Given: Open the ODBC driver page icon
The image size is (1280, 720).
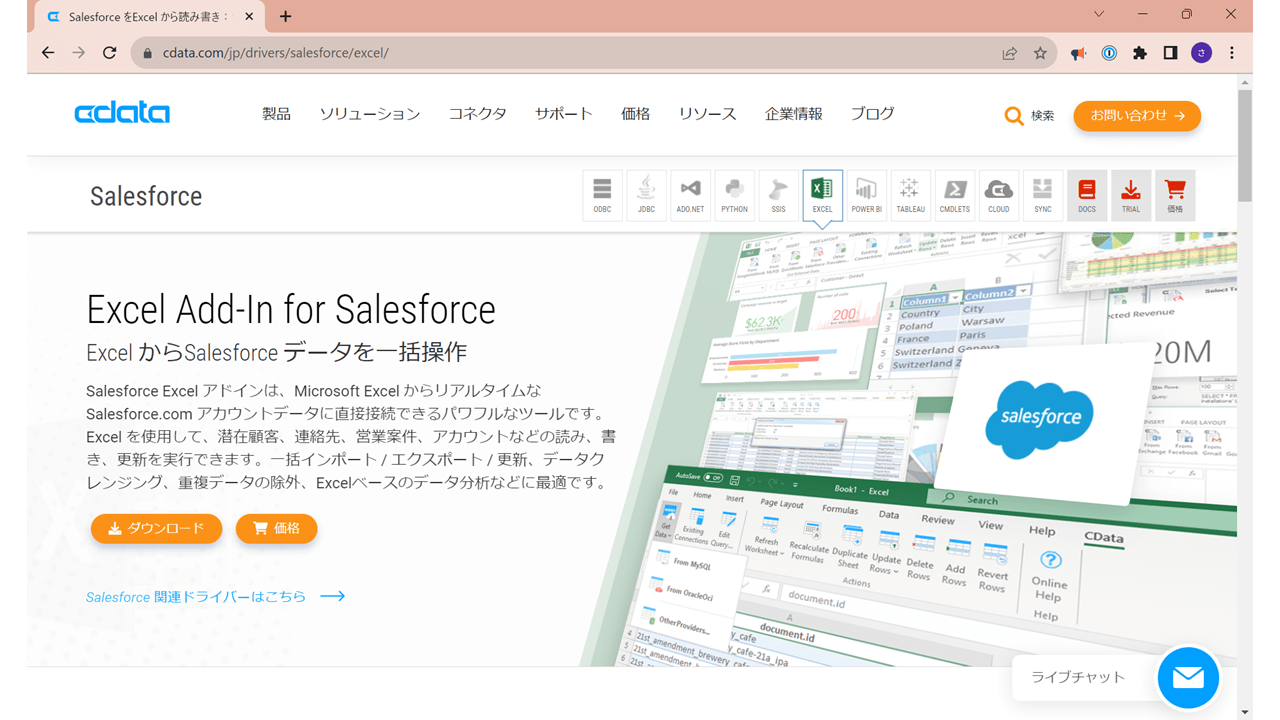Looking at the screenshot, I should pos(602,195).
